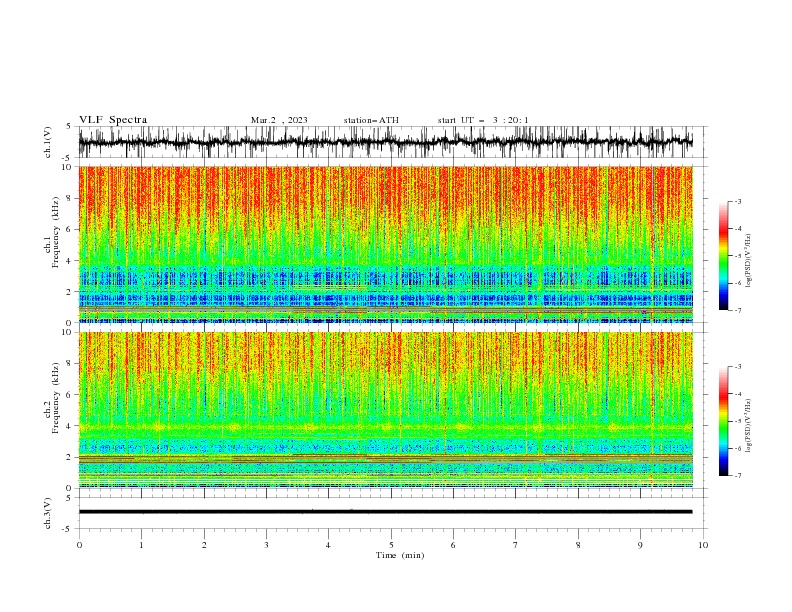Click the time axis tick label "1"
The height and width of the screenshot is (612, 792).
[x=141, y=545]
